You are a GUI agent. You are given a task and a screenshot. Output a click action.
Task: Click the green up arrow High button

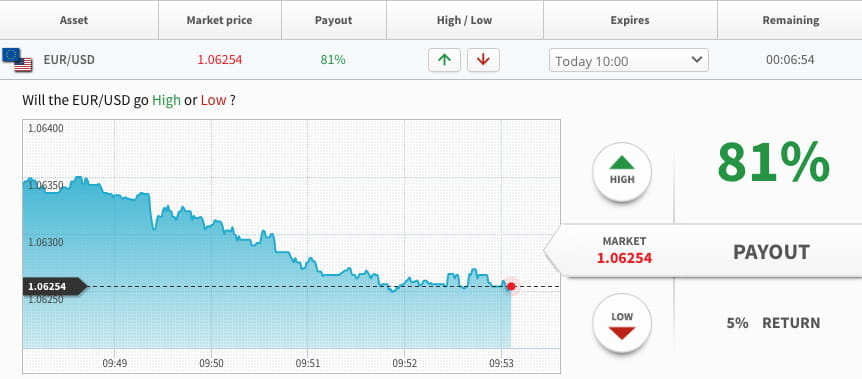coord(444,60)
